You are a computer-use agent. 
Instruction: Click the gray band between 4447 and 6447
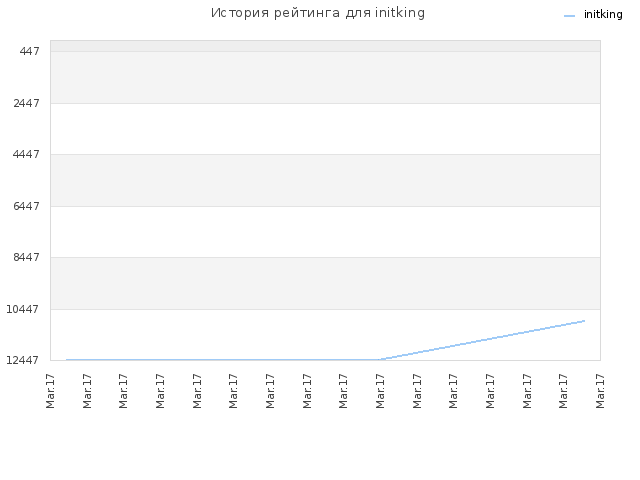pos(325,180)
